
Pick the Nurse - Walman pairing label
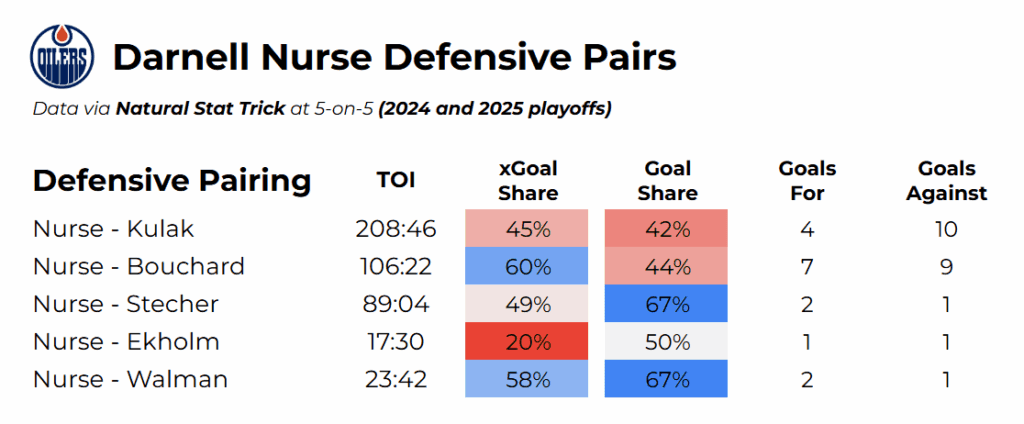coord(130,379)
